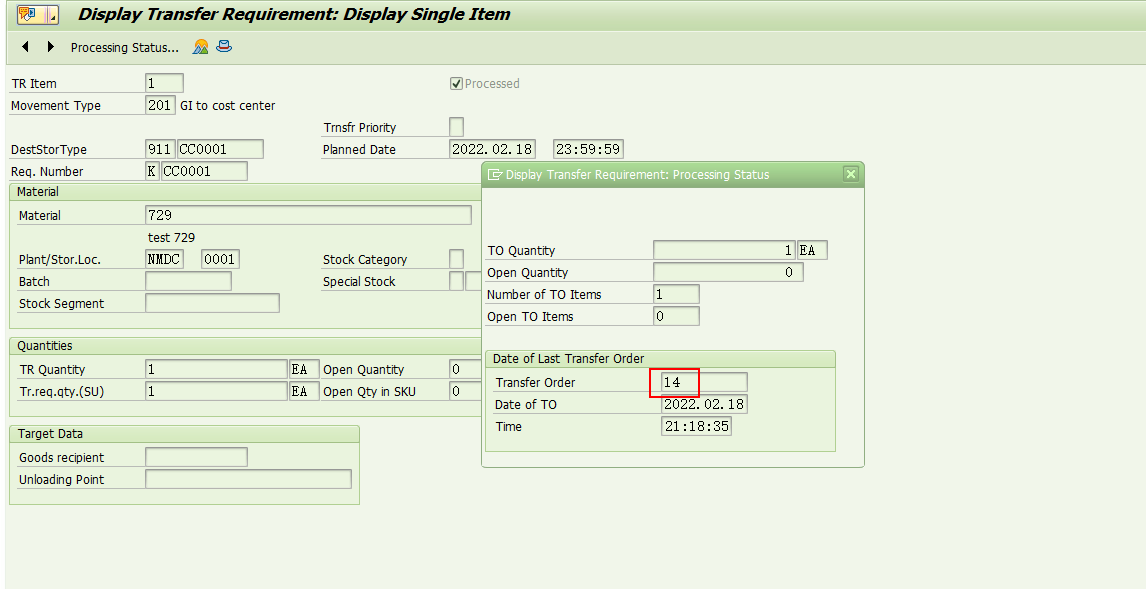Click the Open Qty in SKU field
1146x589 pixels.
(x=466, y=391)
